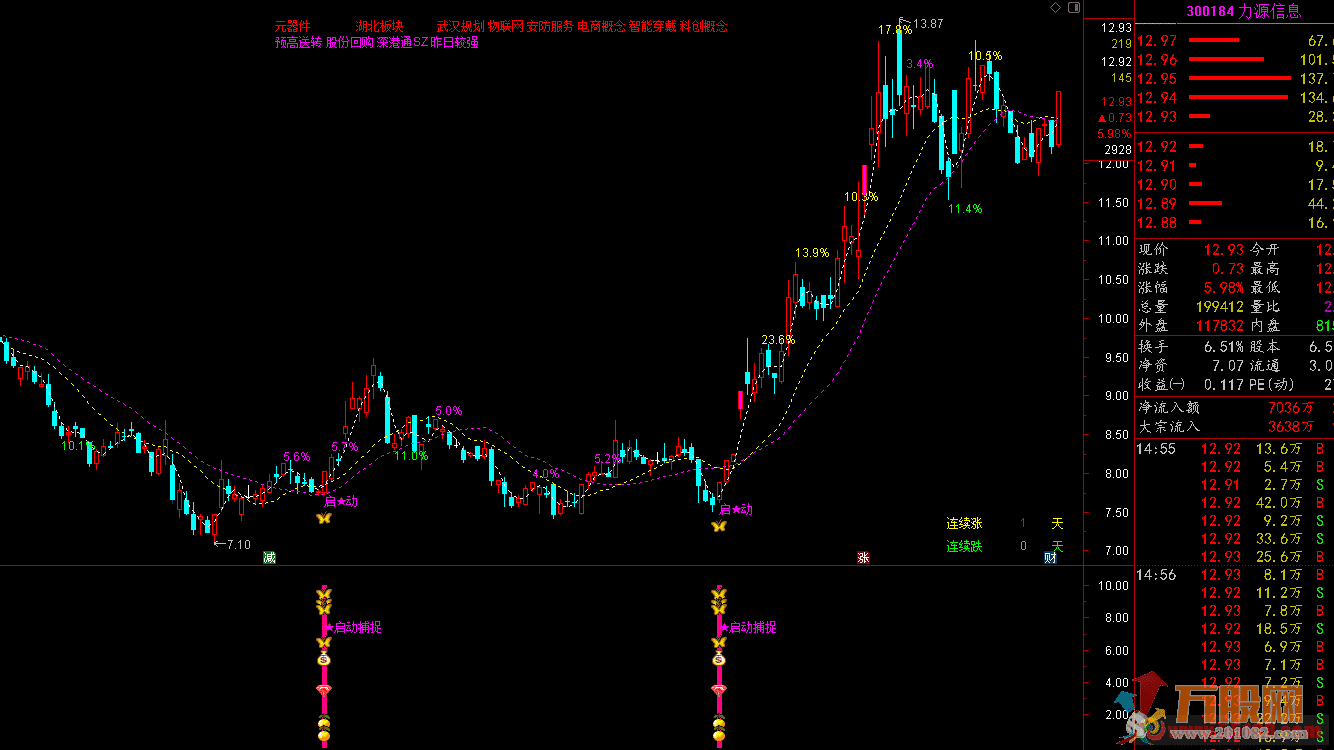
Task: Select the trade with 18.5万 volume
Action: (1235, 629)
